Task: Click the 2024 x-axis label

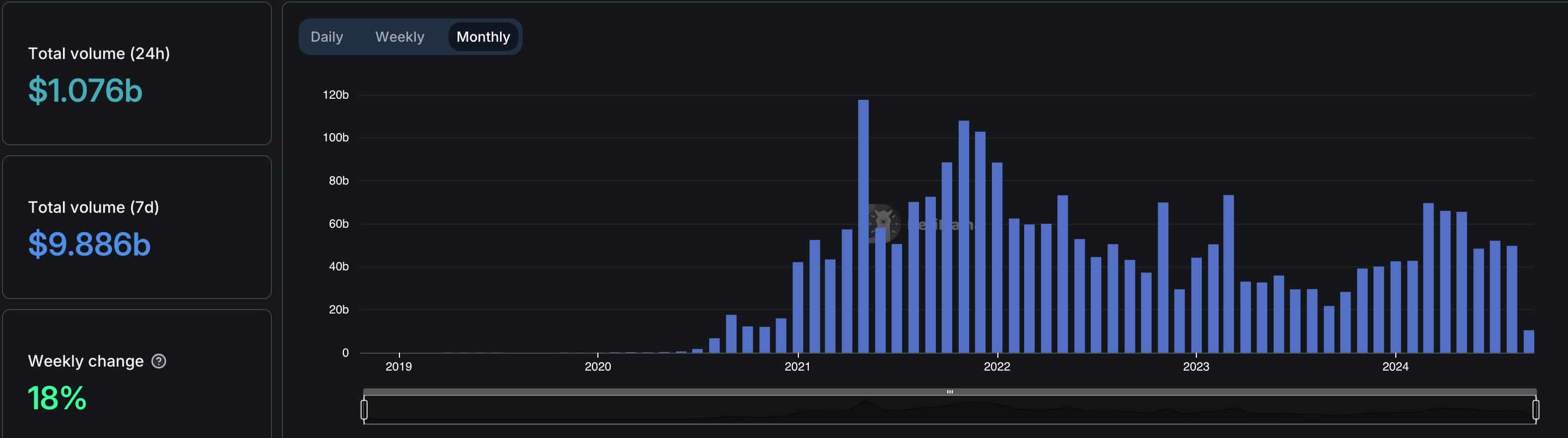Action: (1395, 367)
